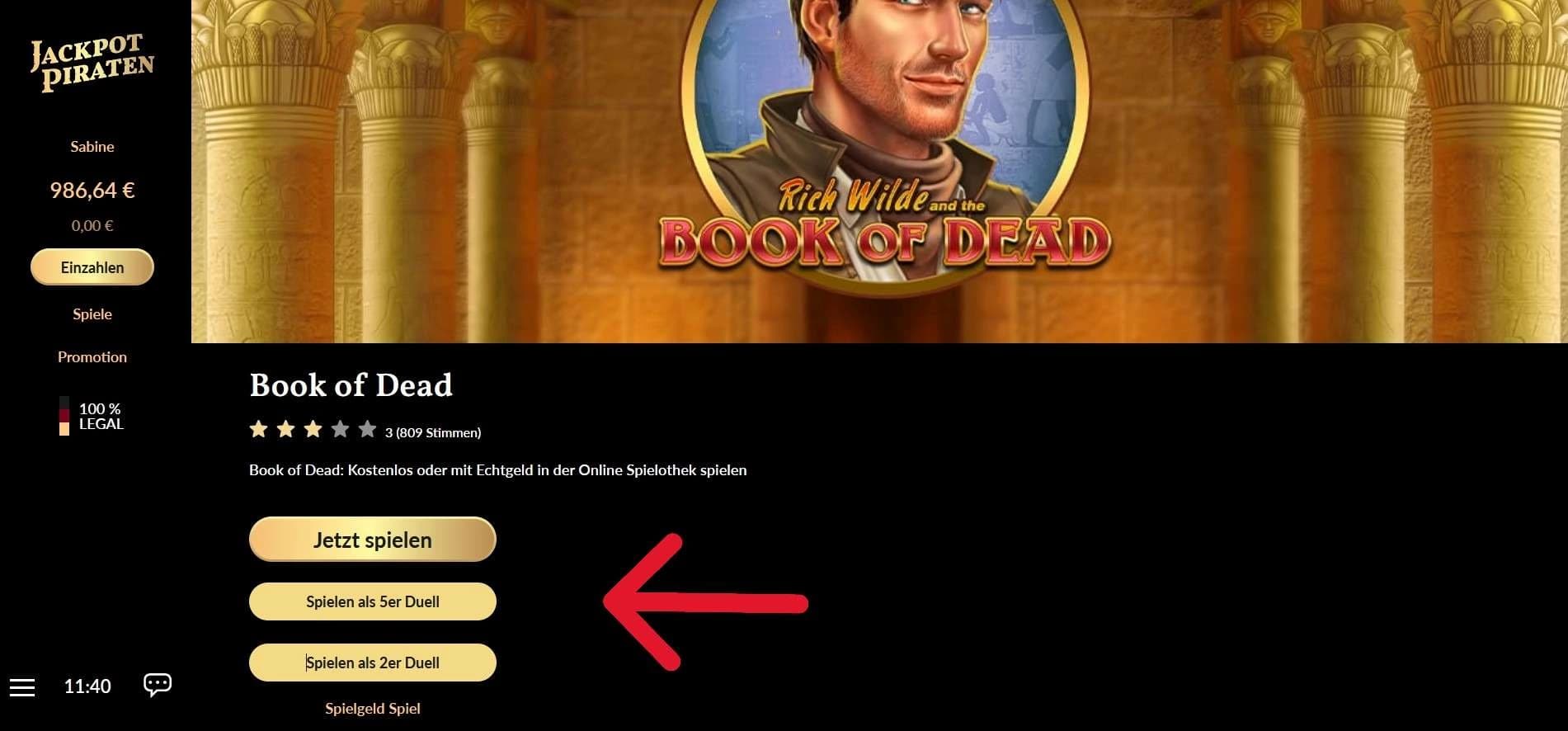Open the live chat bubble icon
Image resolution: width=1568 pixels, height=731 pixels.
pyautogui.click(x=158, y=685)
